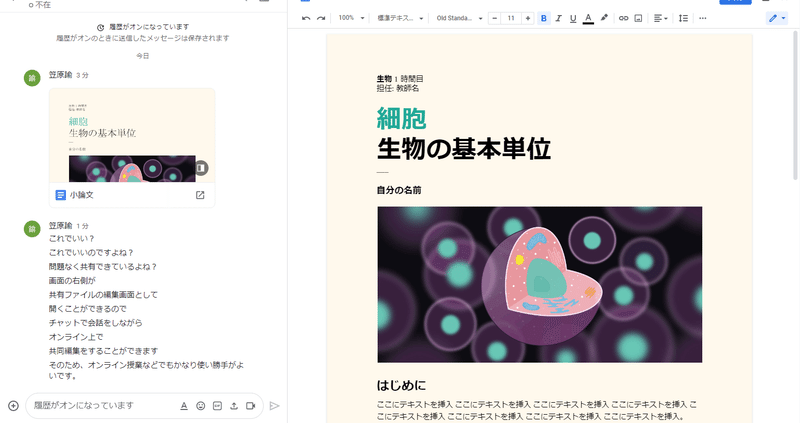Image resolution: width=800 pixels, height=423 pixels.
Task: Click 笠原諭 avatar on the 1分 message
Action: (32, 229)
